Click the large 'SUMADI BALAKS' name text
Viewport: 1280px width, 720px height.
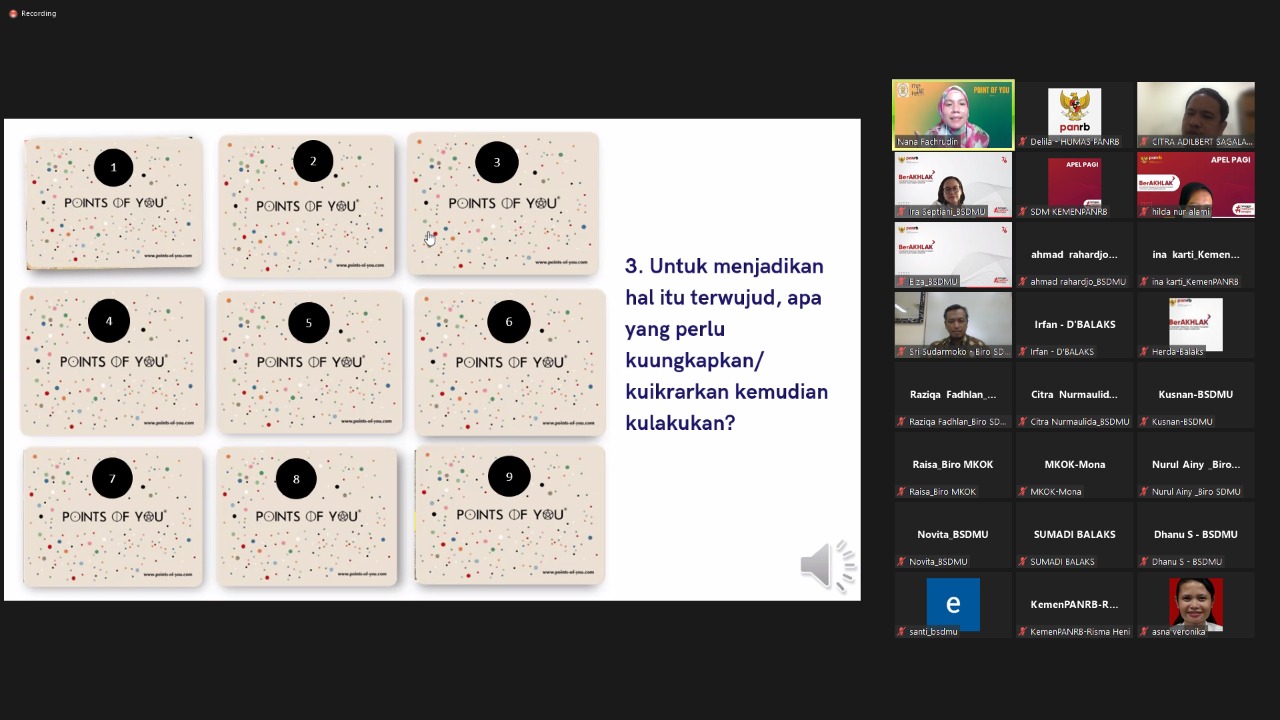[1074, 534]
